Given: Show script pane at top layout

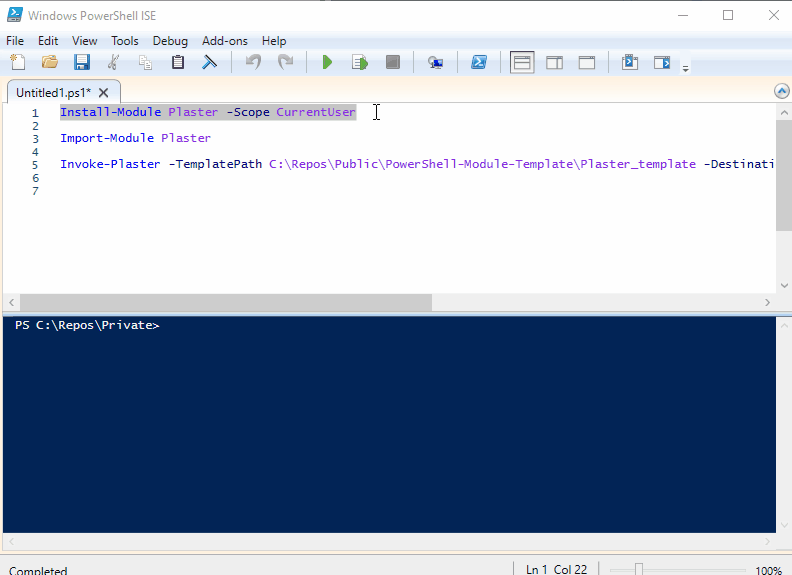Looking at the screenshot, I should point(522,62).
